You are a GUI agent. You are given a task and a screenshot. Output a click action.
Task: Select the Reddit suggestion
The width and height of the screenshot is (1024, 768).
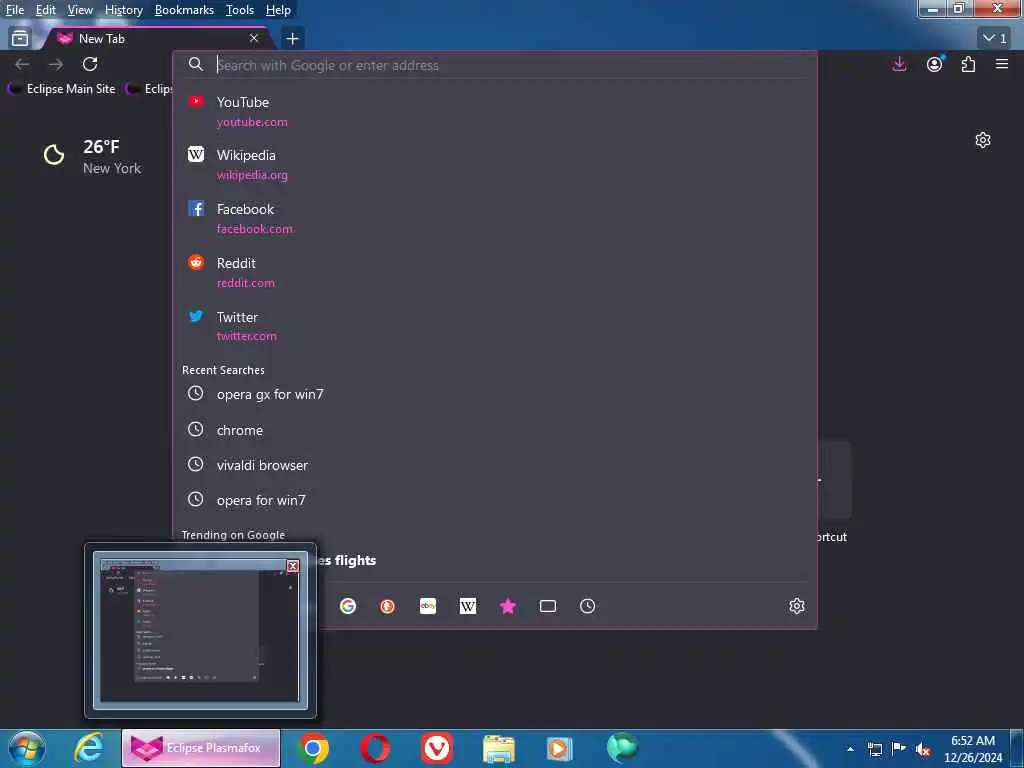click(495, 272)
